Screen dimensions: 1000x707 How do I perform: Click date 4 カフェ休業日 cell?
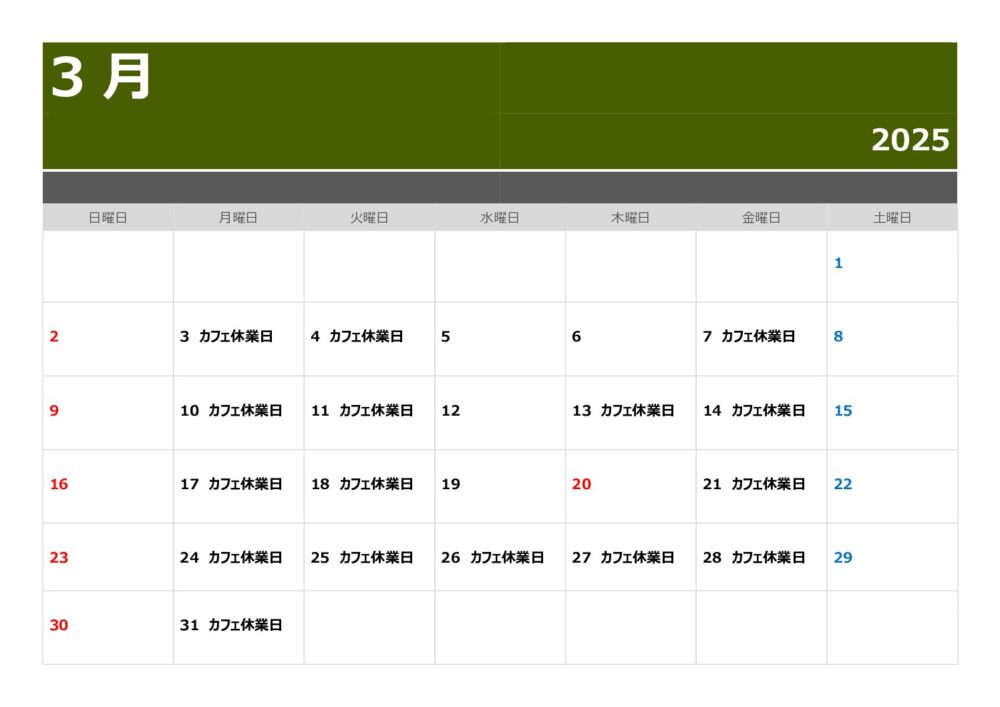(x=369, y=339)
